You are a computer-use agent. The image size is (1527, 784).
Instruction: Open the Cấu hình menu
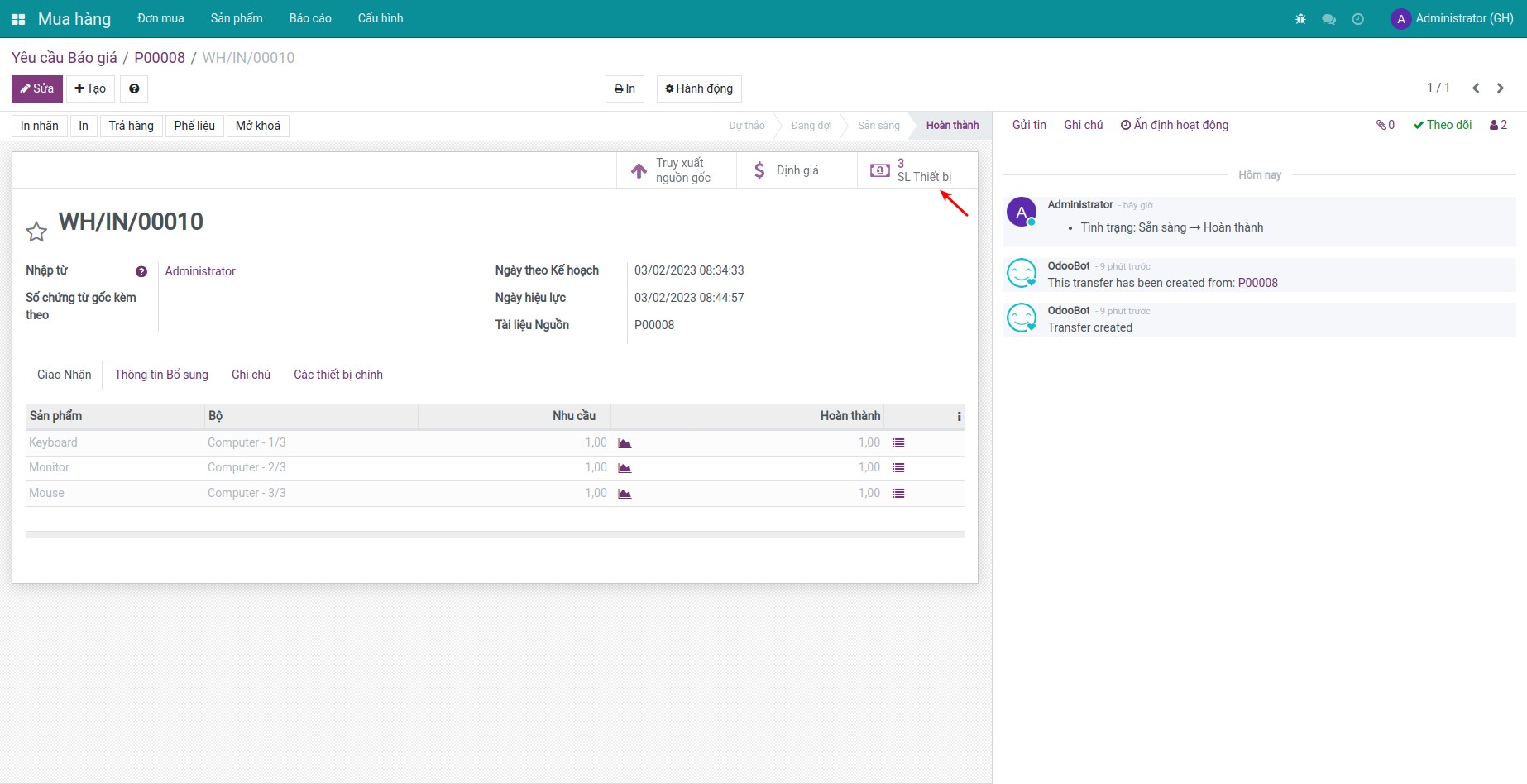(381, 18)
